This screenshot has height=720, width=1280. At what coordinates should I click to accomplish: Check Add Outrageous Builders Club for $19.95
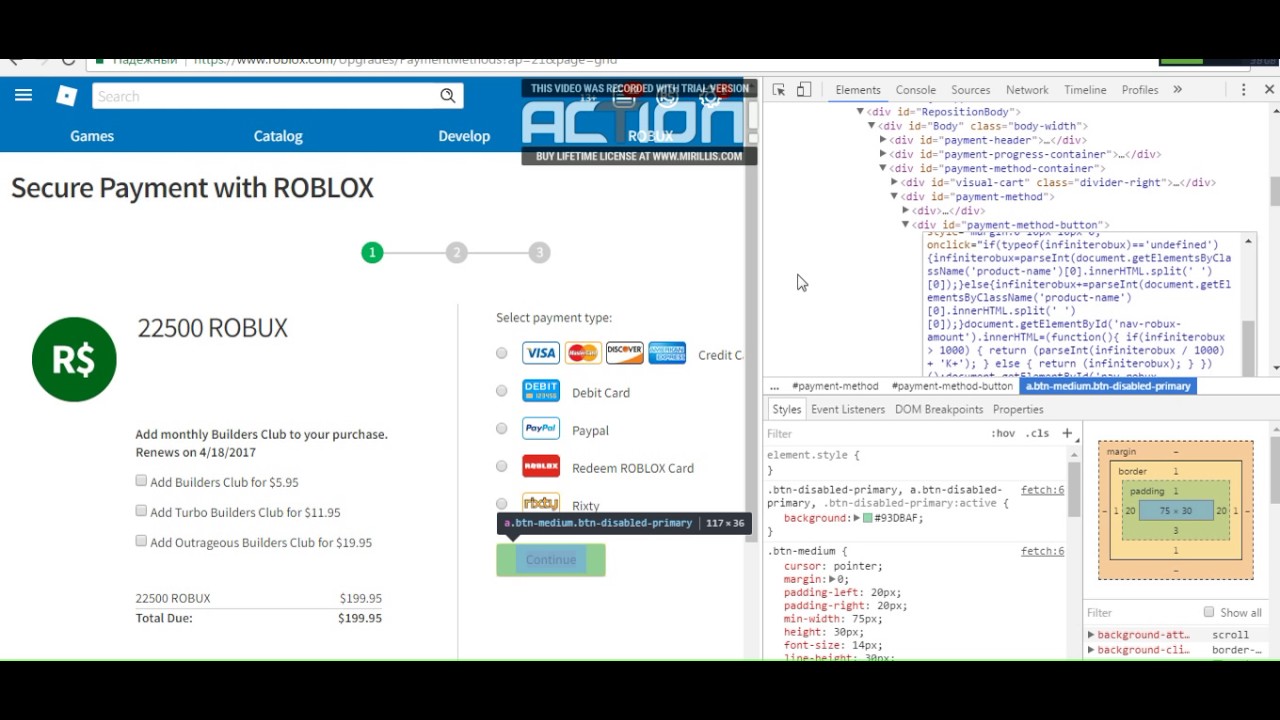coord(141,541)
